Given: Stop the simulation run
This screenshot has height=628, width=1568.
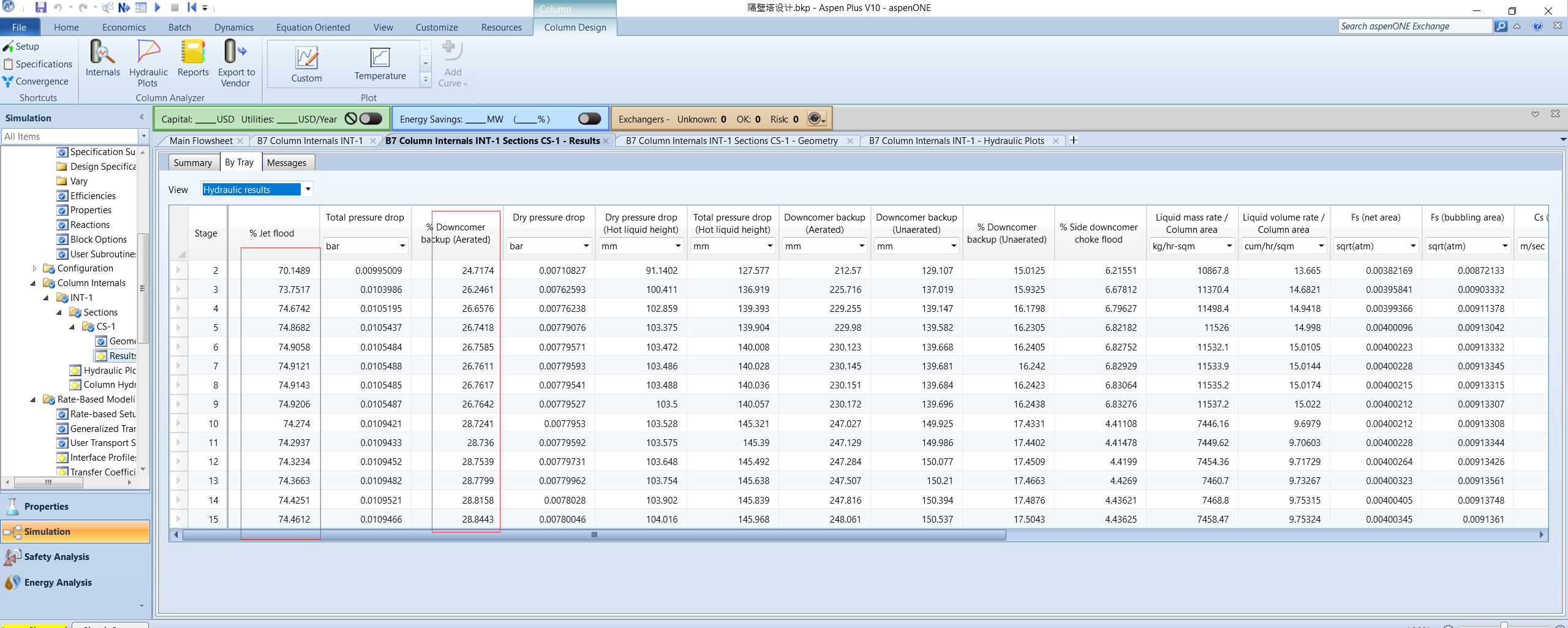Looking at the screenshot, I should (175, 8).
